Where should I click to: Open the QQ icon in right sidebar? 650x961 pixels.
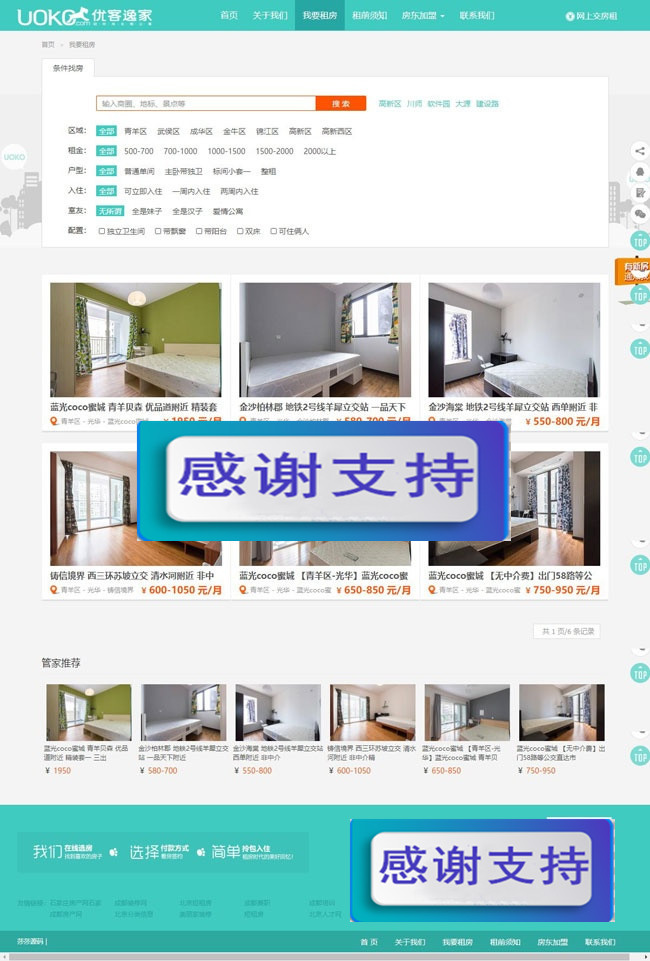(640, 172)
